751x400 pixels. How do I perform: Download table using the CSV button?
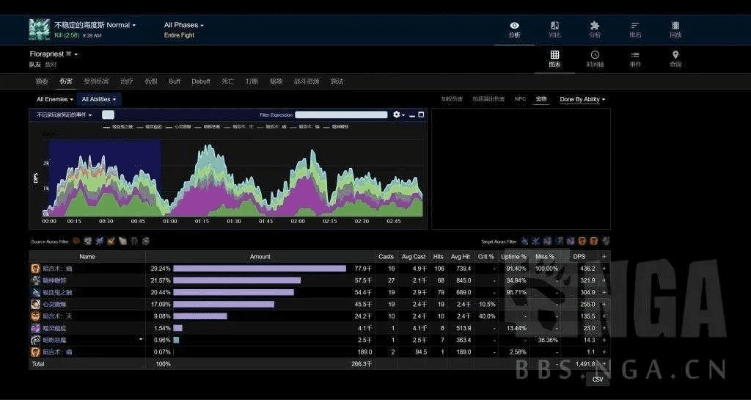[597, 379]
